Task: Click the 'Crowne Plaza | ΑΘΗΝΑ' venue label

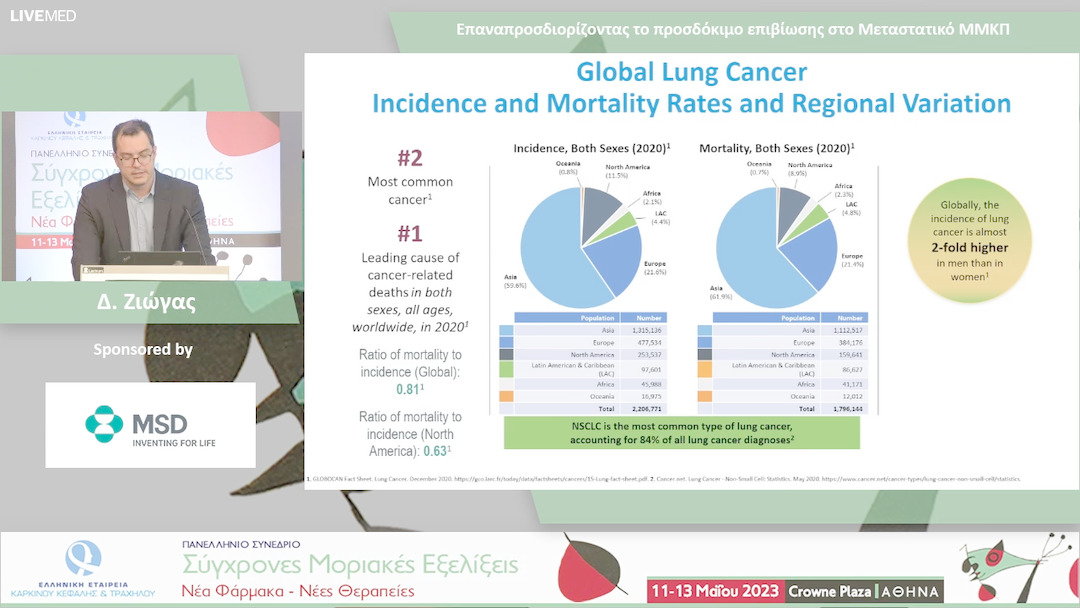Action: [x=864, y=590]
